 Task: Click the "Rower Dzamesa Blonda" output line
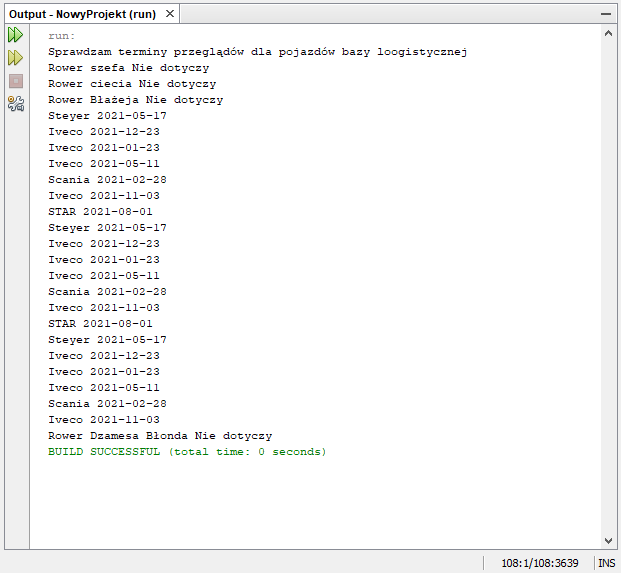(x=160, y=436)
